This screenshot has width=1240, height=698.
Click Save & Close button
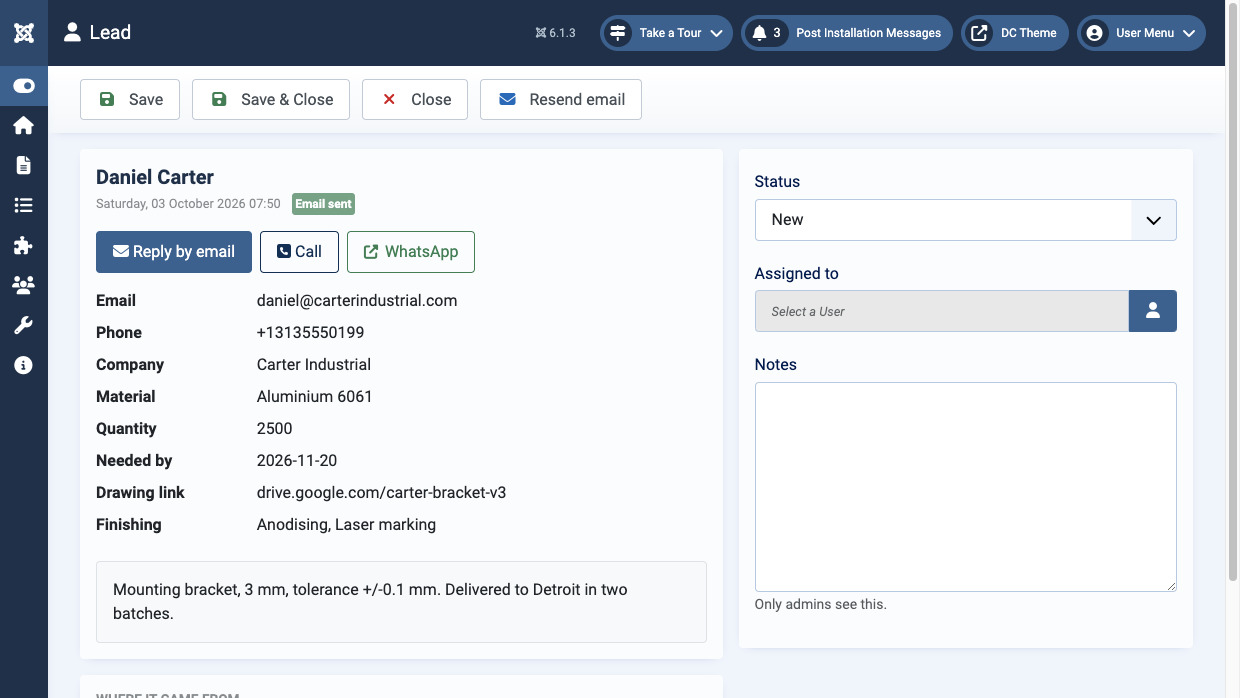(271, 99)
